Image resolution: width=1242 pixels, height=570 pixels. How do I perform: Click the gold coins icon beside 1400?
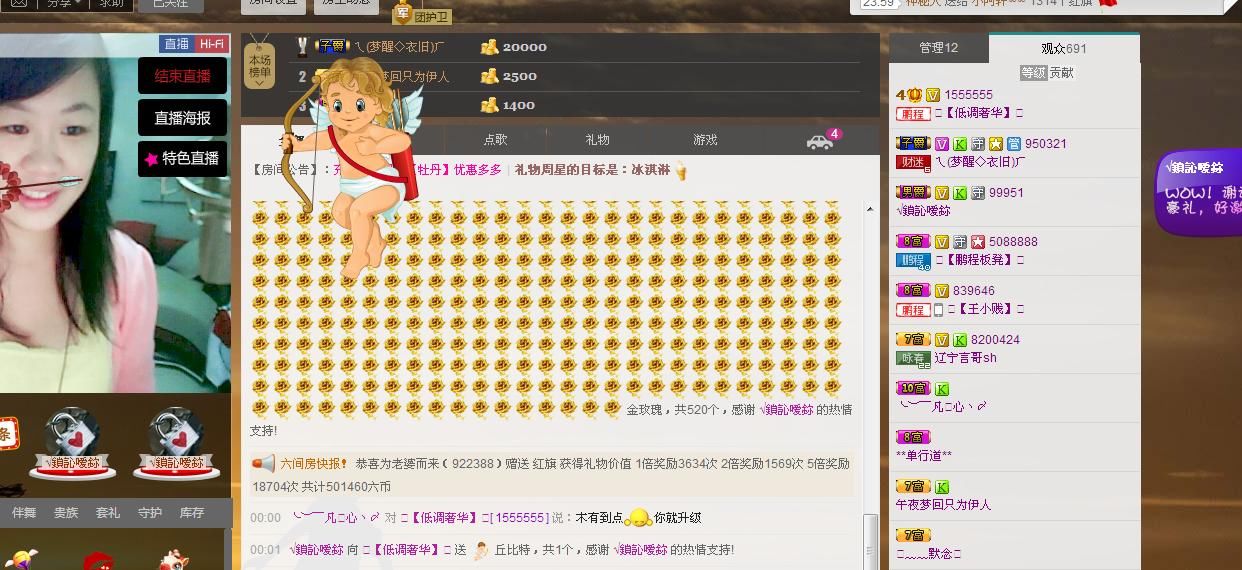tap(489, 105)
